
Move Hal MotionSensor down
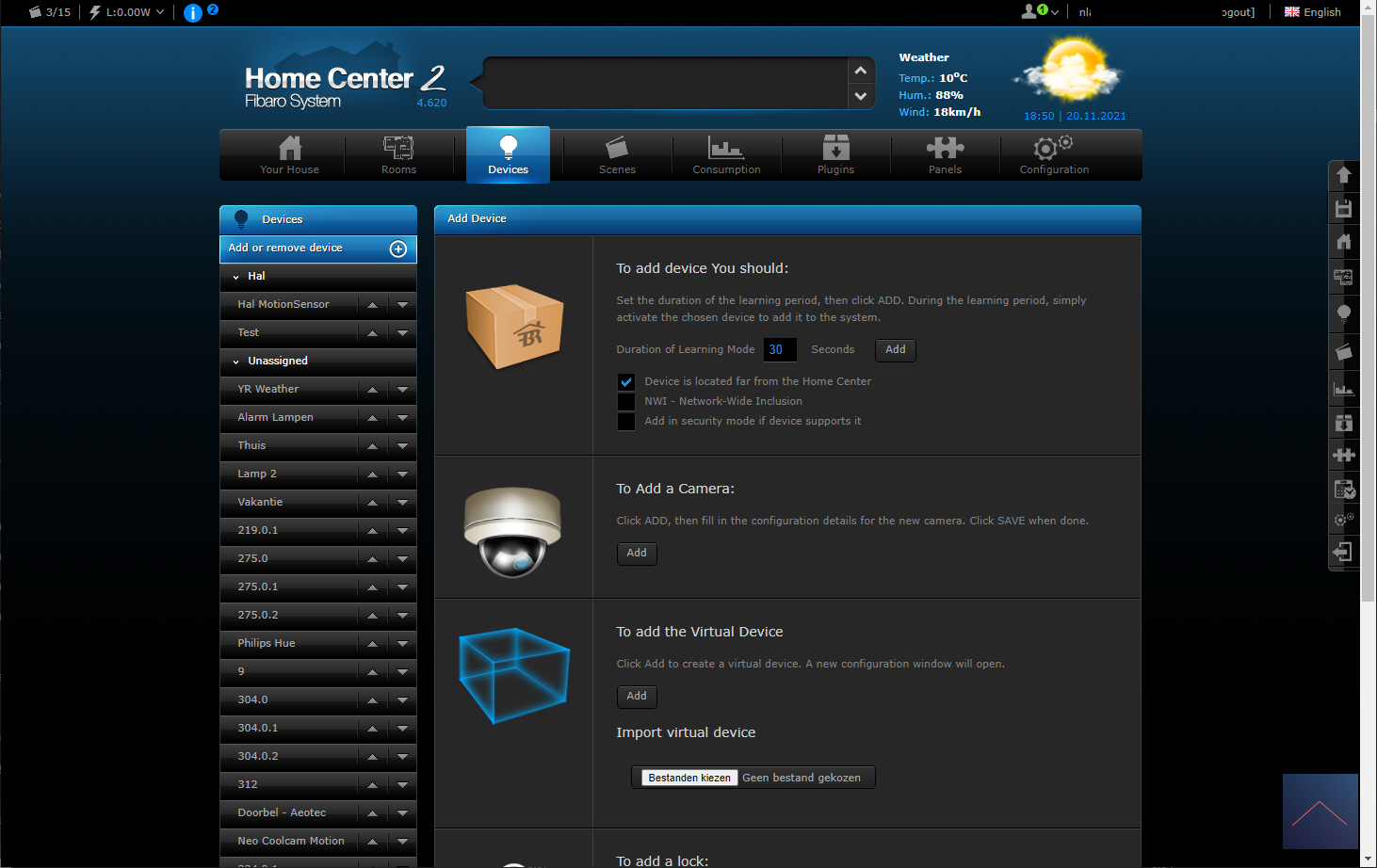pyautogui.click(x=402, y=305)
